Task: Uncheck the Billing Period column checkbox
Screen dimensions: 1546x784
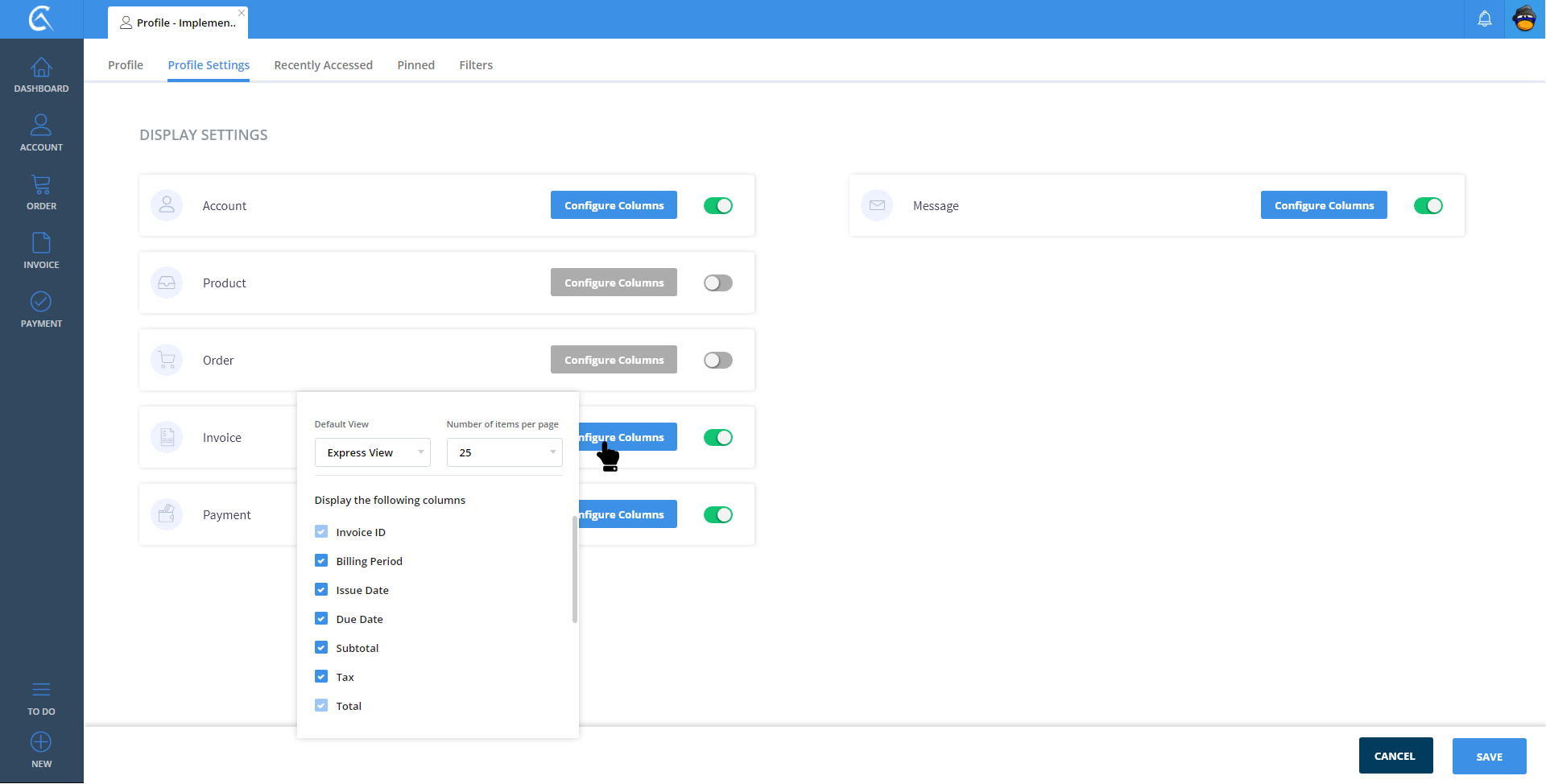Action: [321, 561]
